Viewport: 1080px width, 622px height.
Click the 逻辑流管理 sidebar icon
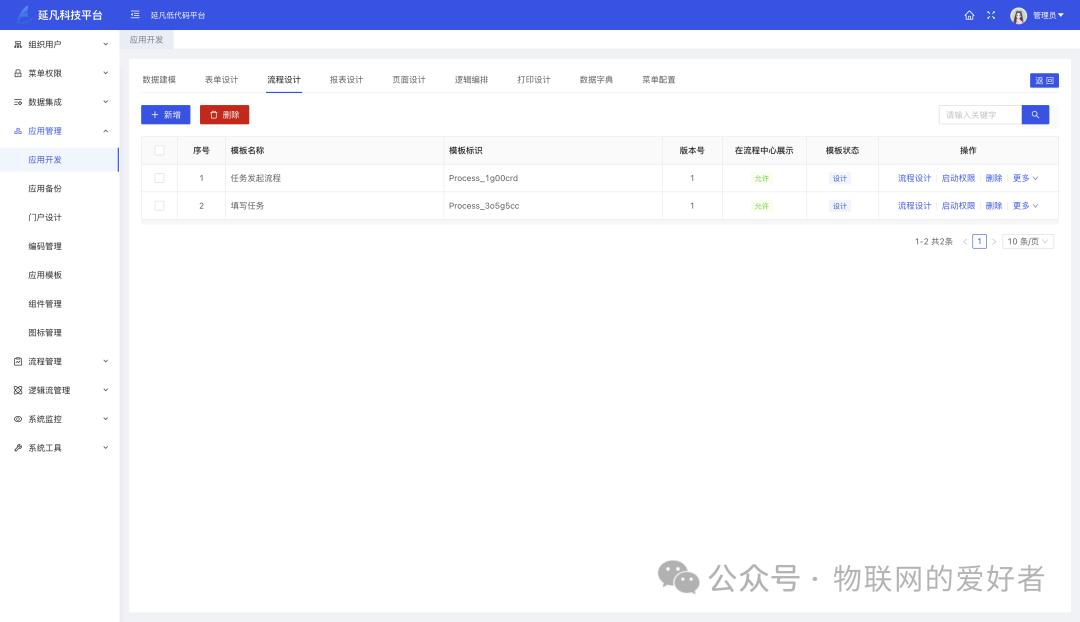click(x=18, y=390)
